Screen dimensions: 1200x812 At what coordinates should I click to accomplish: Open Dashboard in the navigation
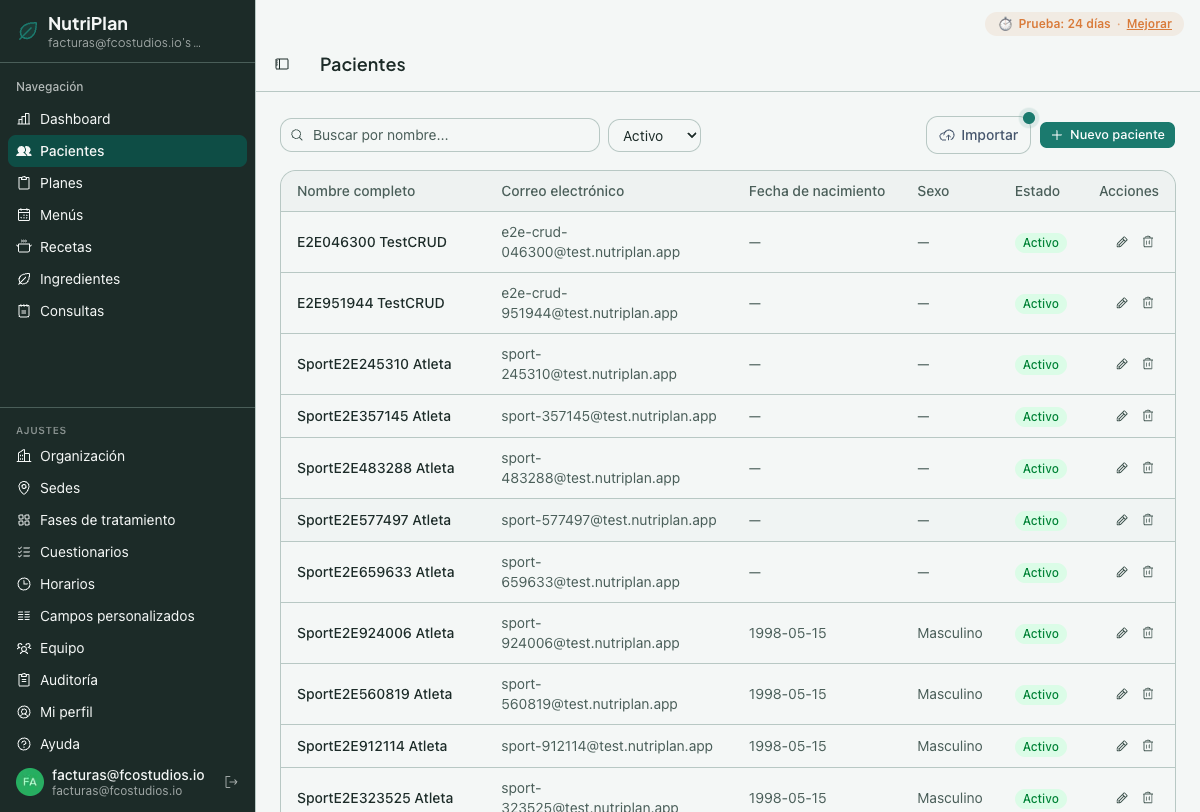[x=75, y=119]
